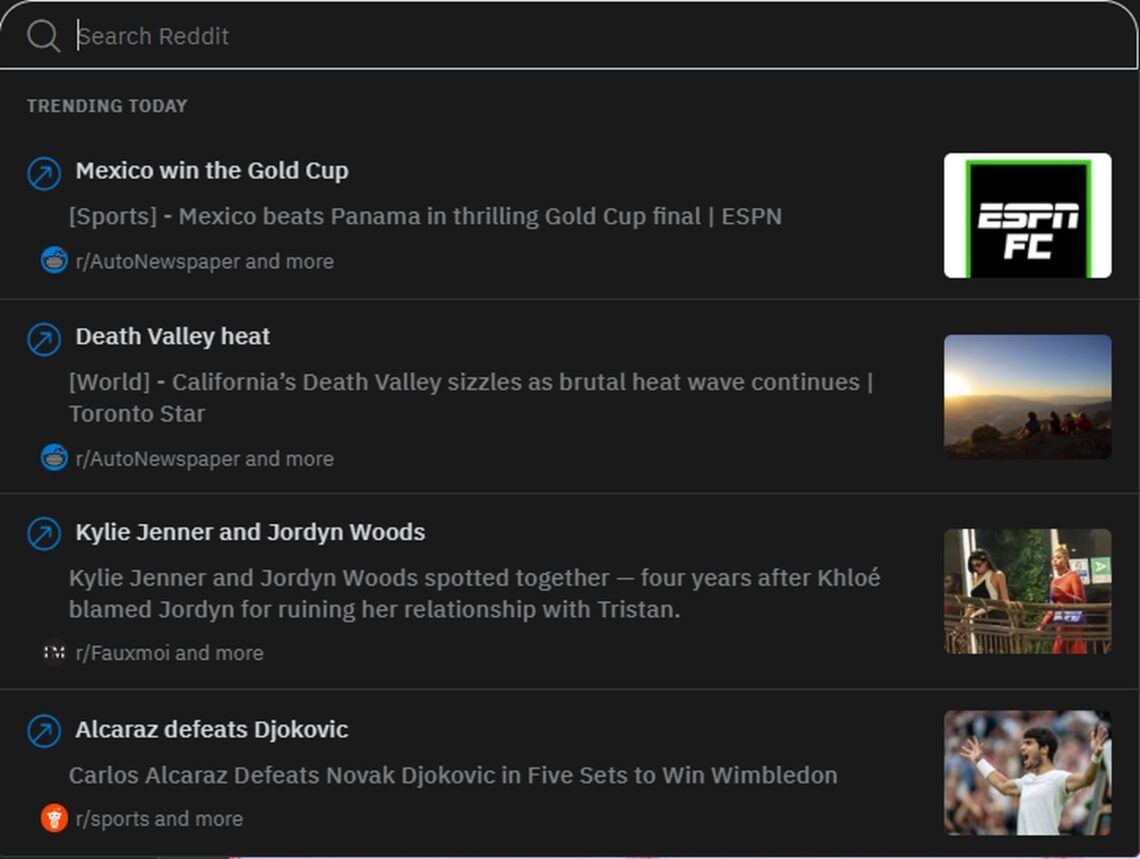Click the outbound arrow beside Death Valley heat
Screen dimensions: 1140x859
(41, 337)
